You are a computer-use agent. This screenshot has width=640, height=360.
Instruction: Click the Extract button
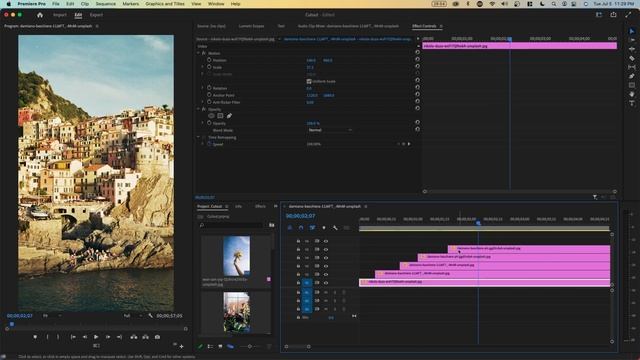click(145, 337)
